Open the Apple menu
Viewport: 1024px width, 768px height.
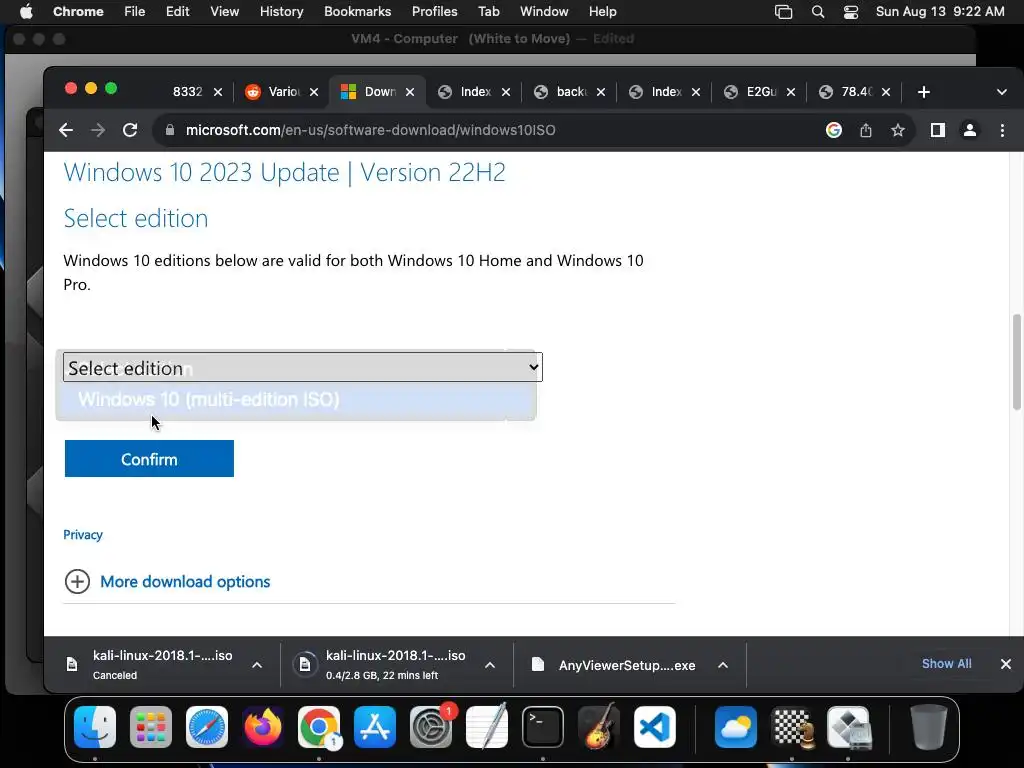pos(26,12)
